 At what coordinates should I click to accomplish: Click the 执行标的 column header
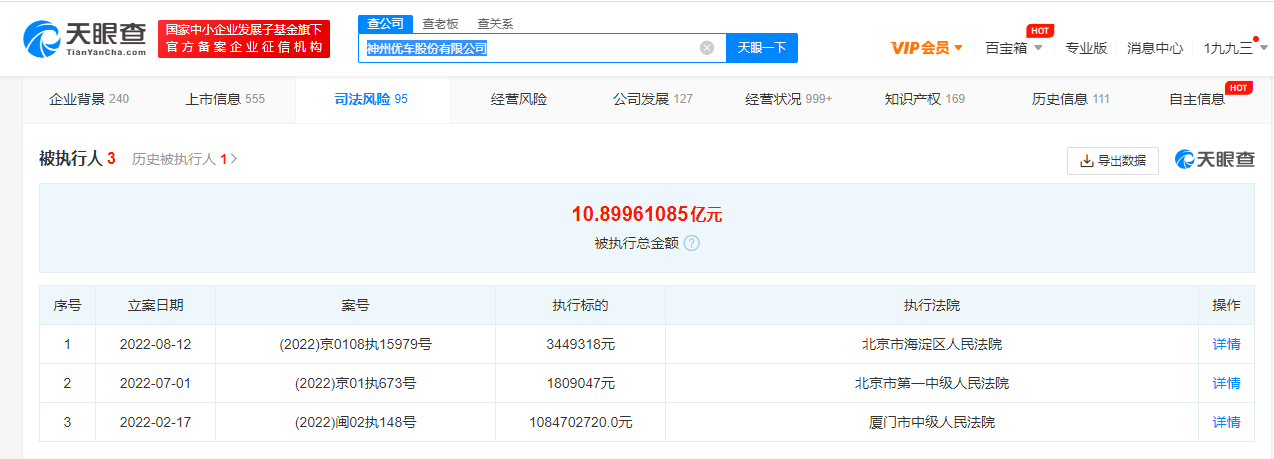[580, 305]
